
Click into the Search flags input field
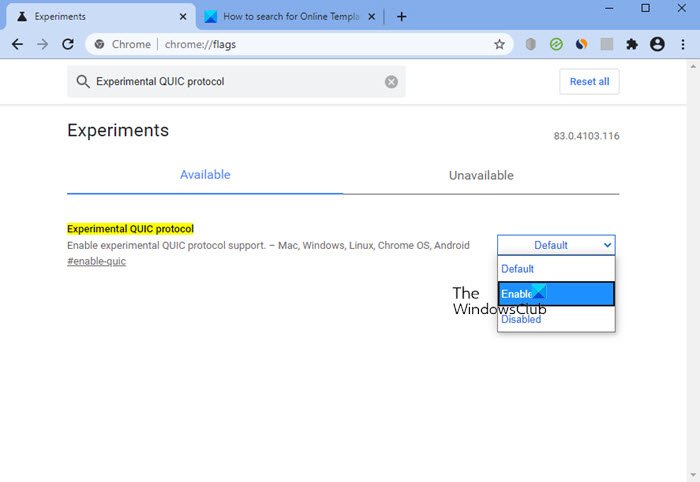click(x=237, y=82)
